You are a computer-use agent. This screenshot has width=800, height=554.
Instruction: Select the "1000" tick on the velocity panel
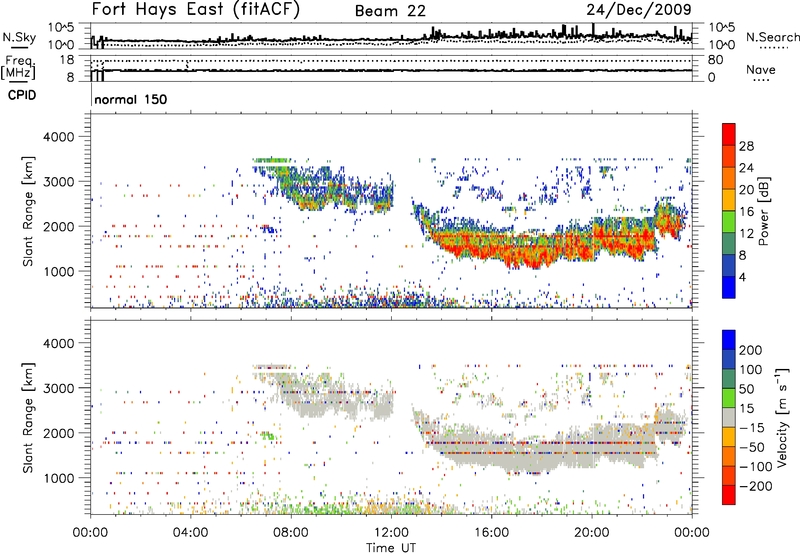tap(58, 478)
